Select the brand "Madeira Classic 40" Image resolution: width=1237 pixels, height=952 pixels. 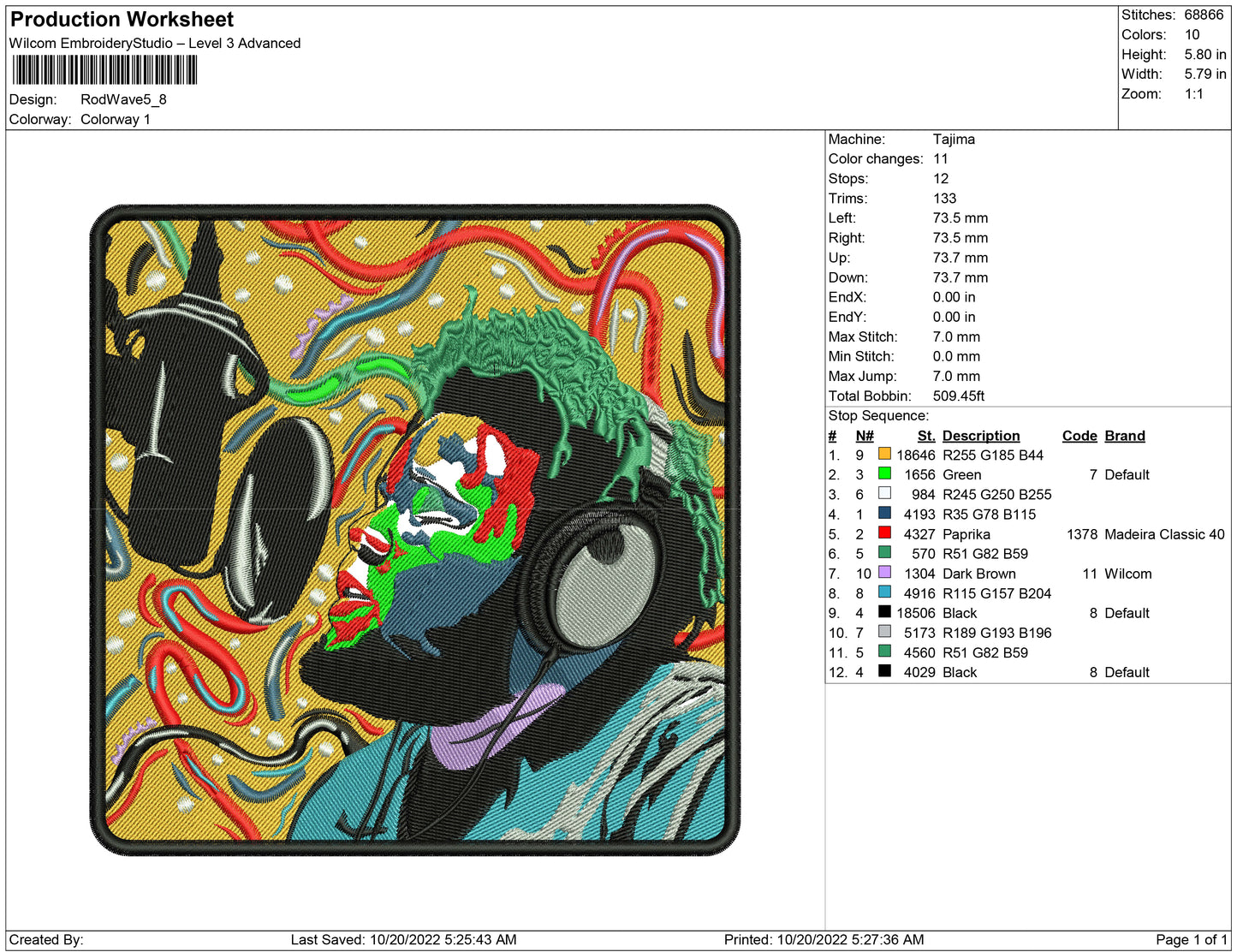point(1164,534)
